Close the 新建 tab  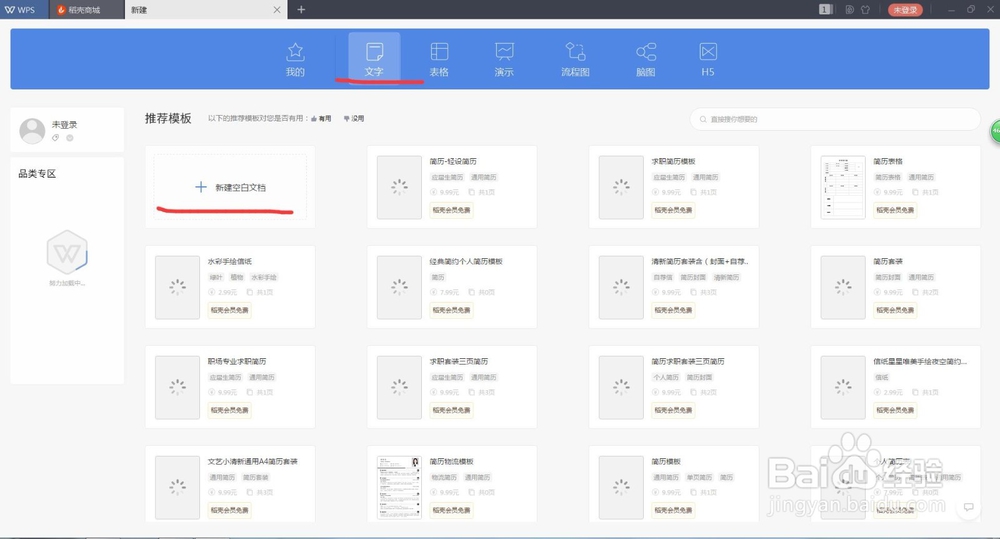coord(277,10)
